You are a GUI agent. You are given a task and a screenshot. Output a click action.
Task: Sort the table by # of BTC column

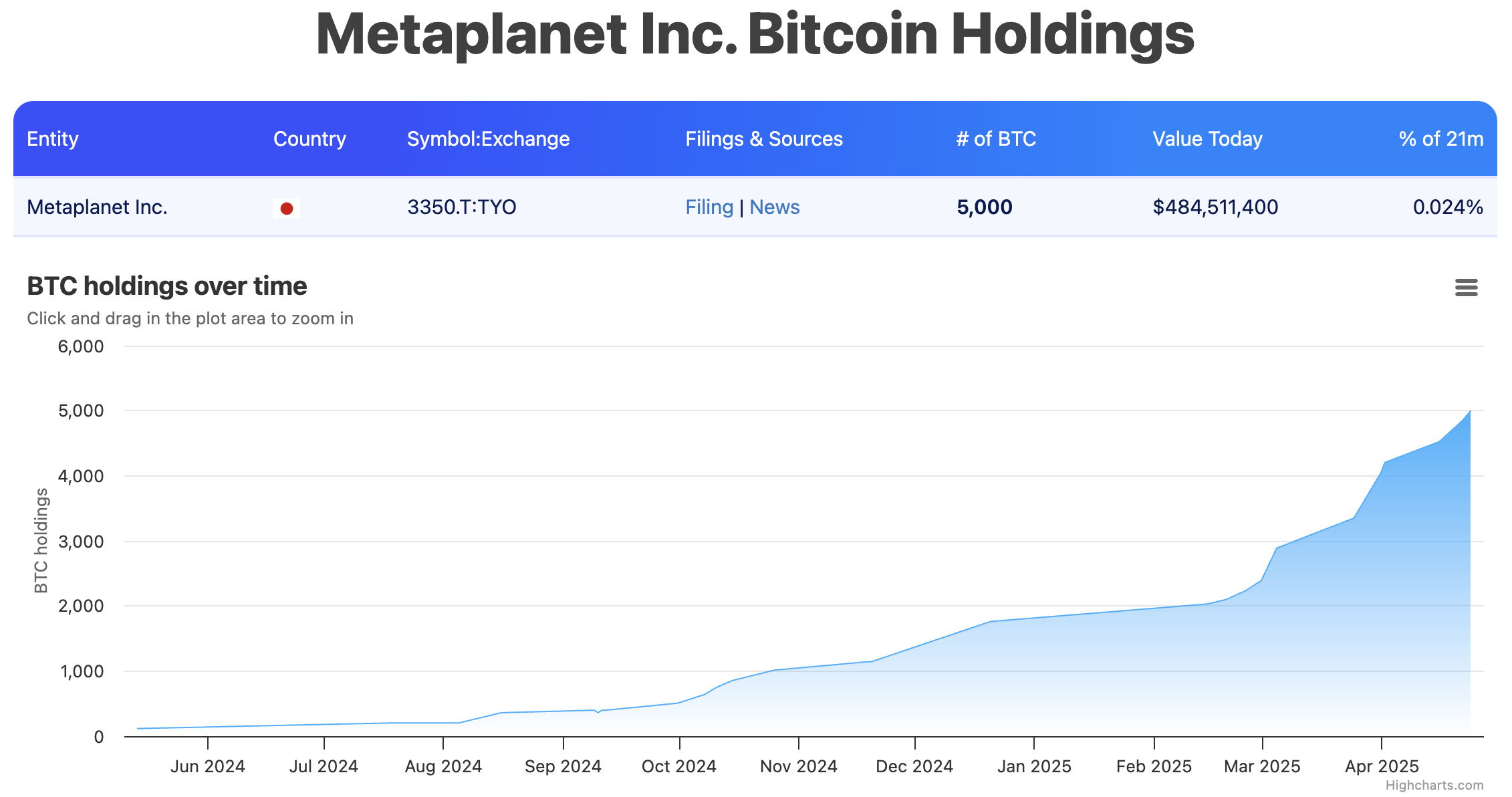[996, 139]
